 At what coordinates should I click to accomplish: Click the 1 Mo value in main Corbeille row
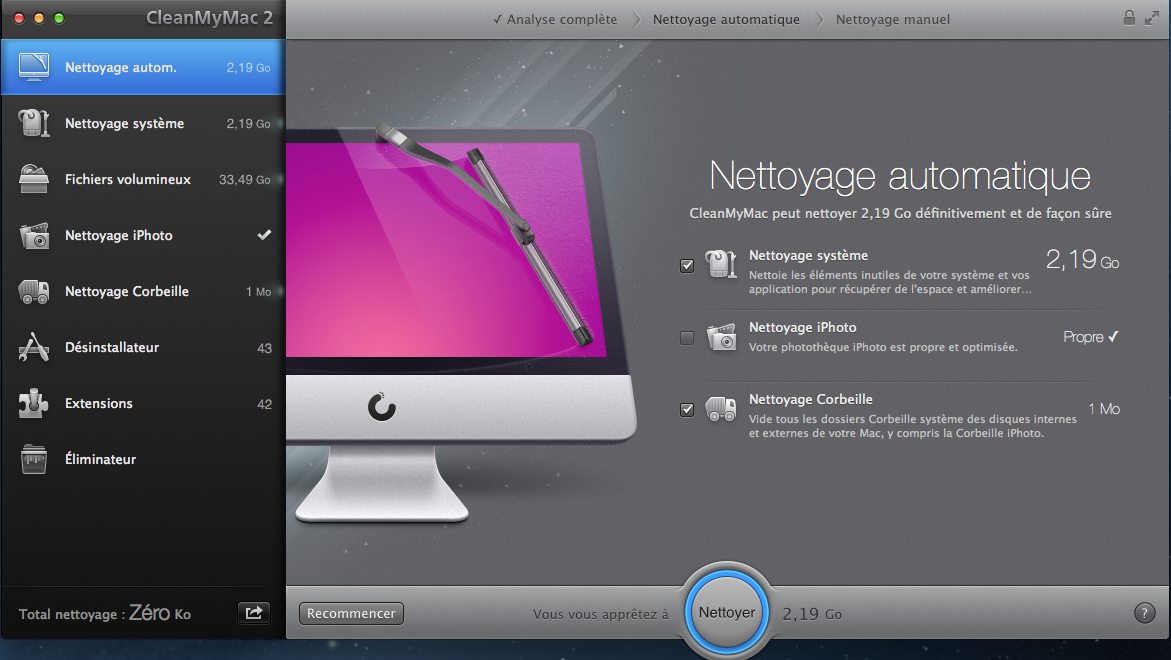click(x=1104, y=408)
